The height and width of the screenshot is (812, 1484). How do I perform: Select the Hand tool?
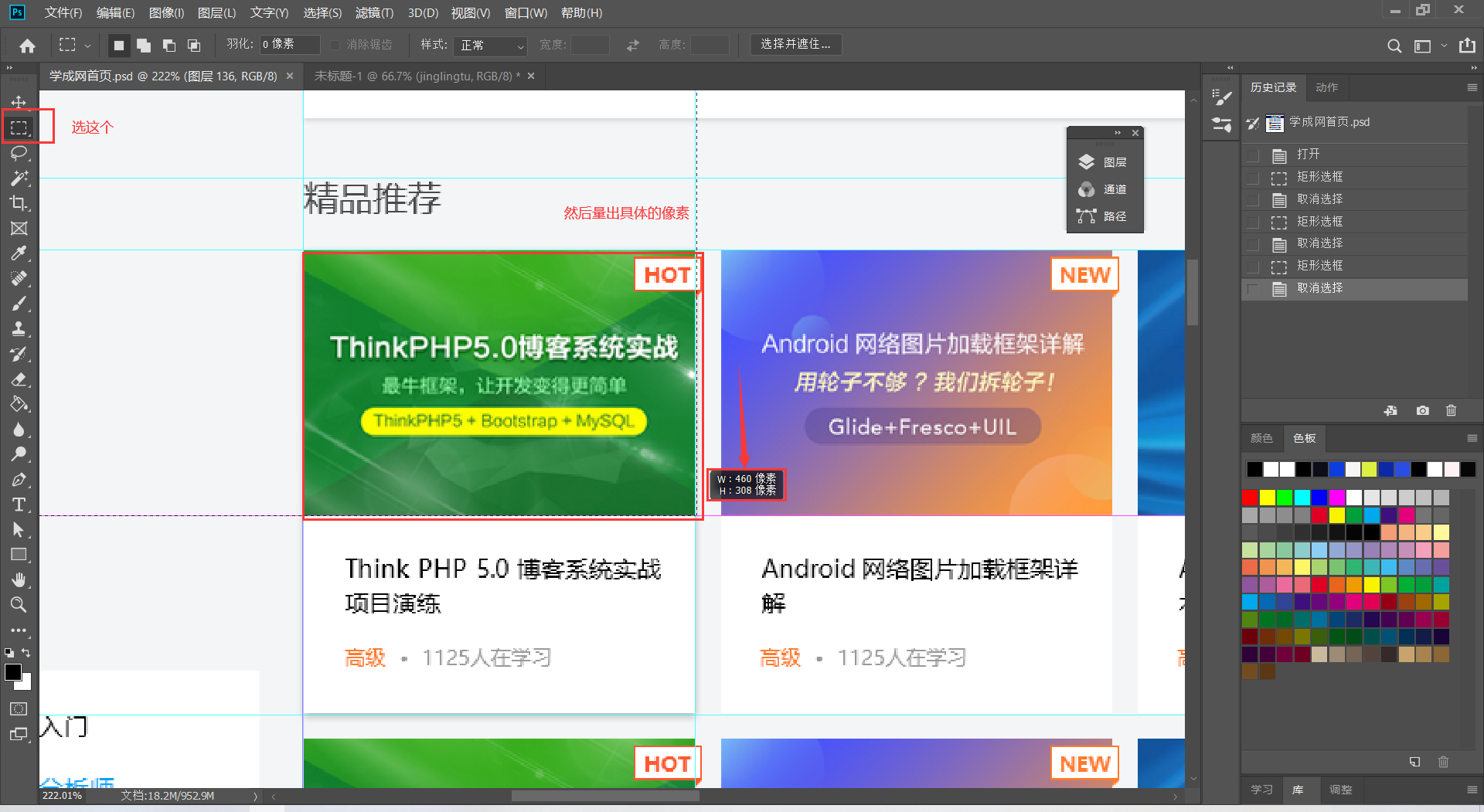19,579
